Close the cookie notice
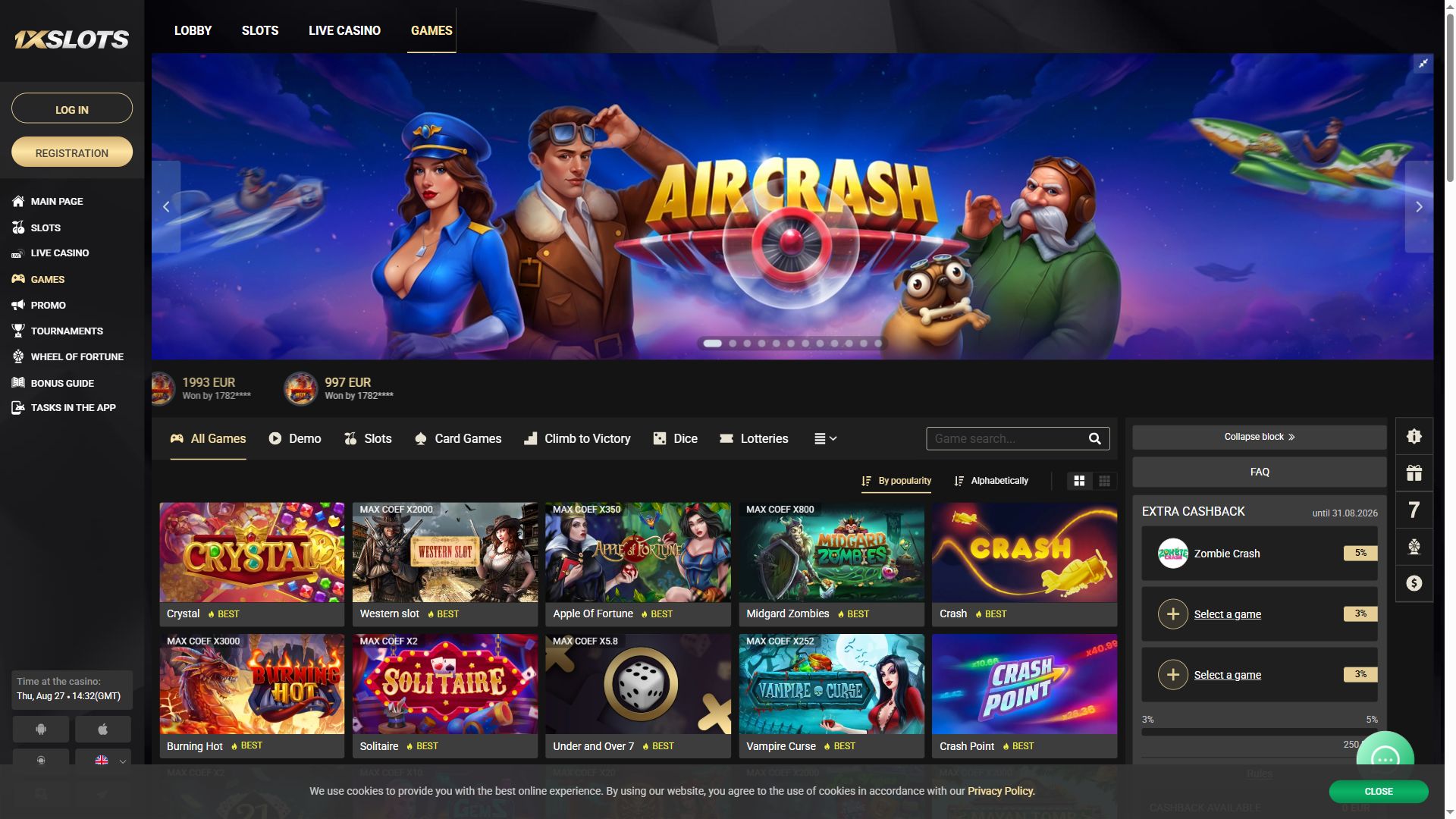The image size is (1456, 819). (1378, 791)
